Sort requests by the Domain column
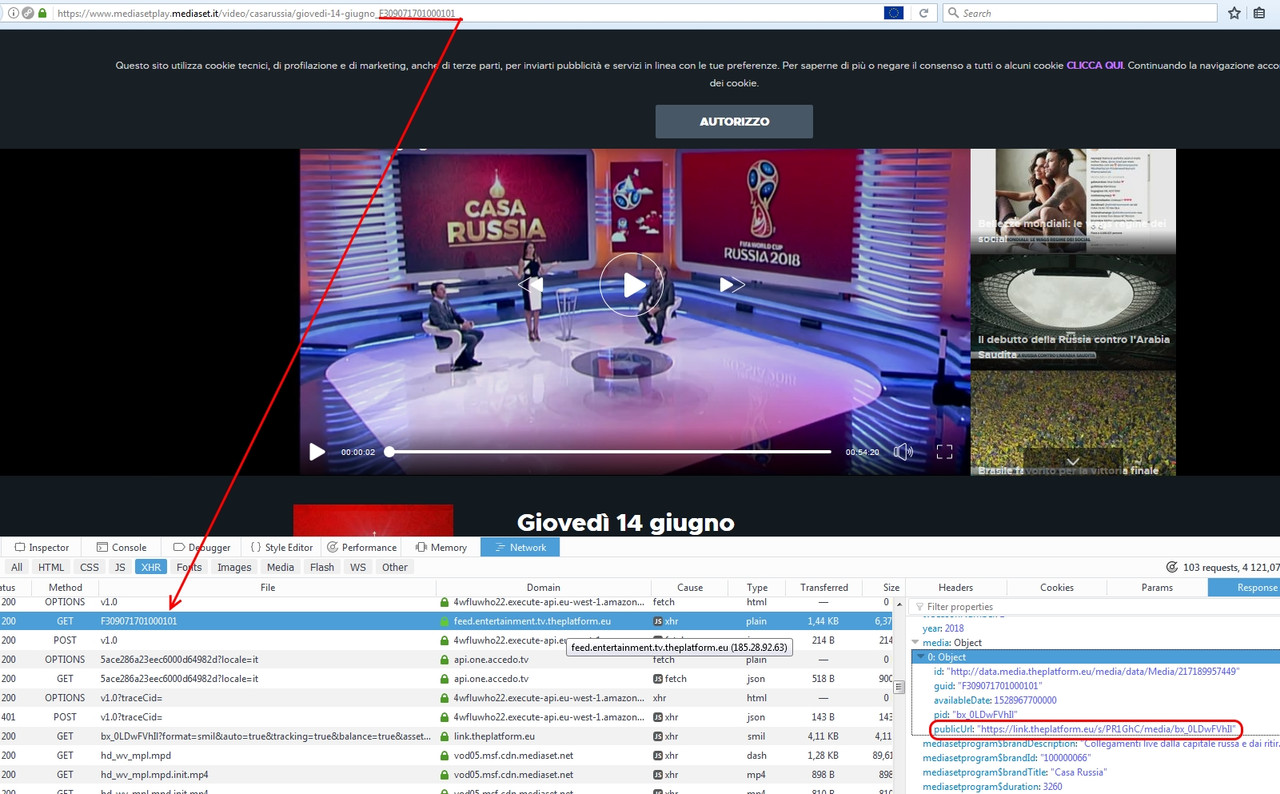This screenshot has height=794, width=1280. (544, 587)
